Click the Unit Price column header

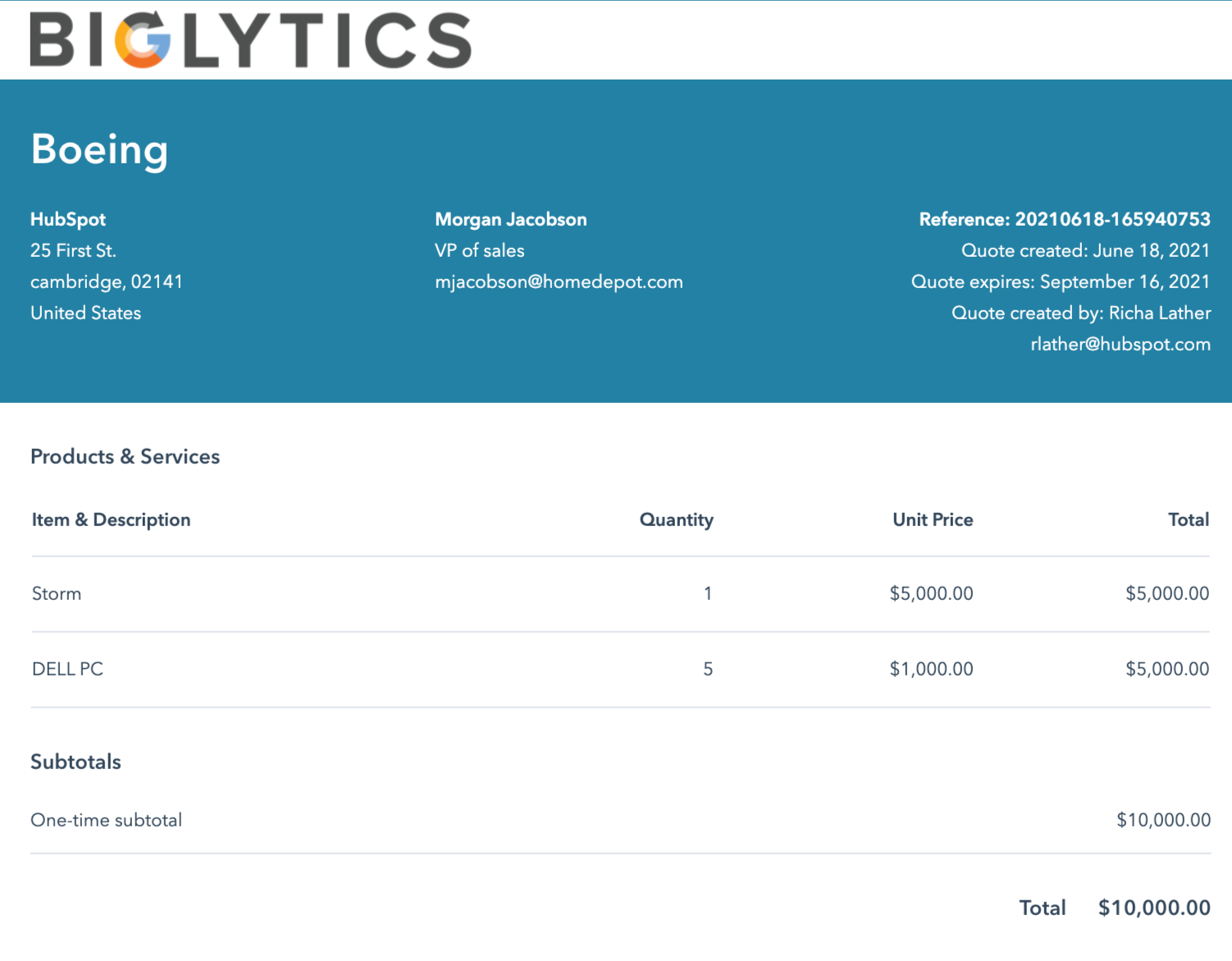pyautogui.click(x=933, y=519)
